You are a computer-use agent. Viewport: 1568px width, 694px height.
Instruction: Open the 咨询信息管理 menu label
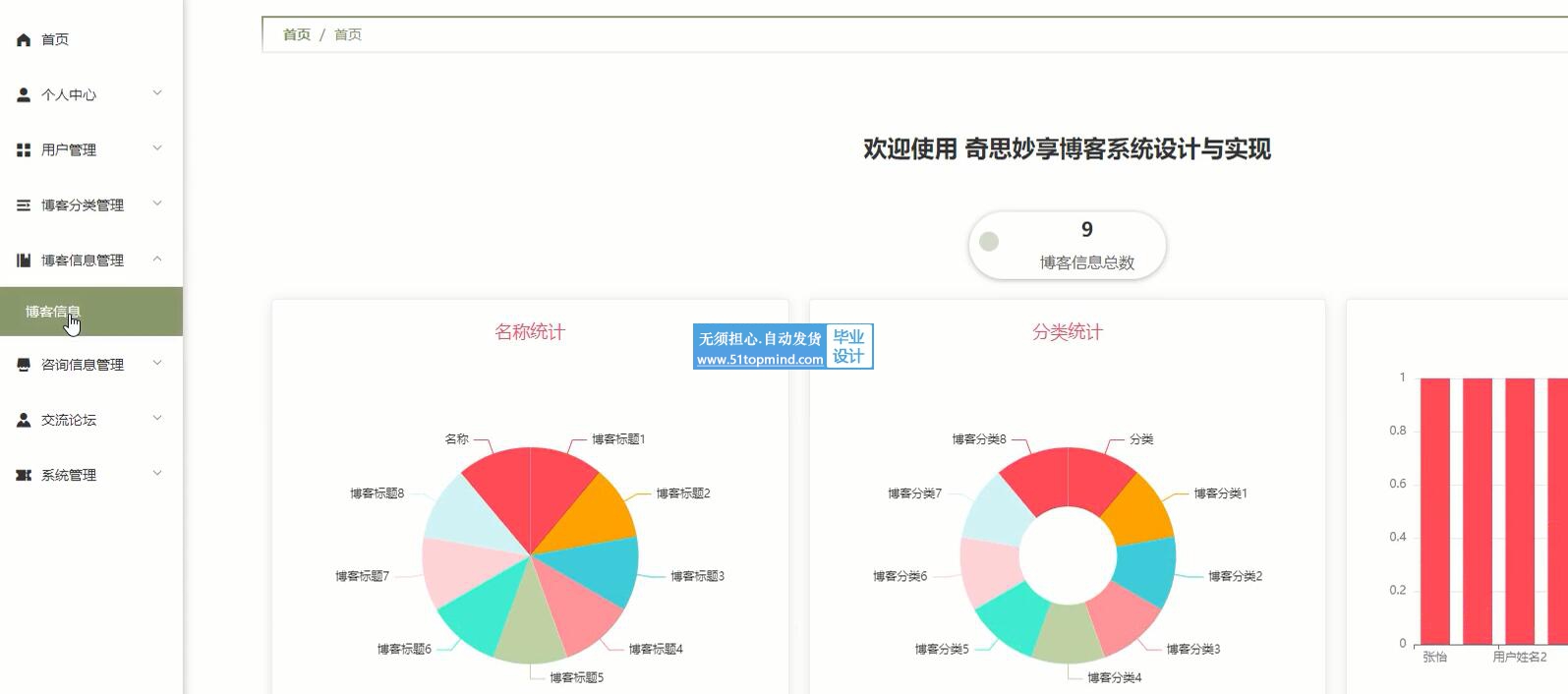tap(83, 365)
